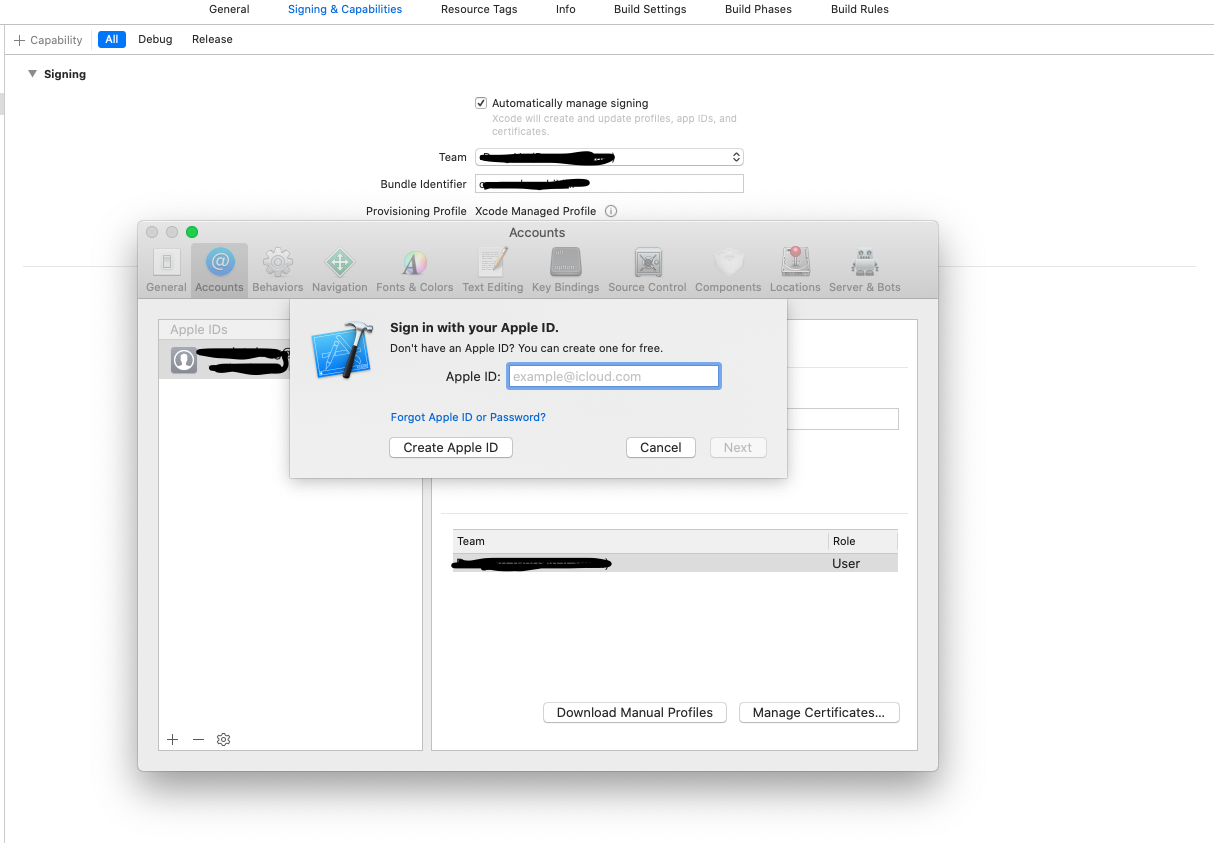Open the Team dropdown in Signing
This screenshot has width=1214, height=843.
tap(609, 157)
